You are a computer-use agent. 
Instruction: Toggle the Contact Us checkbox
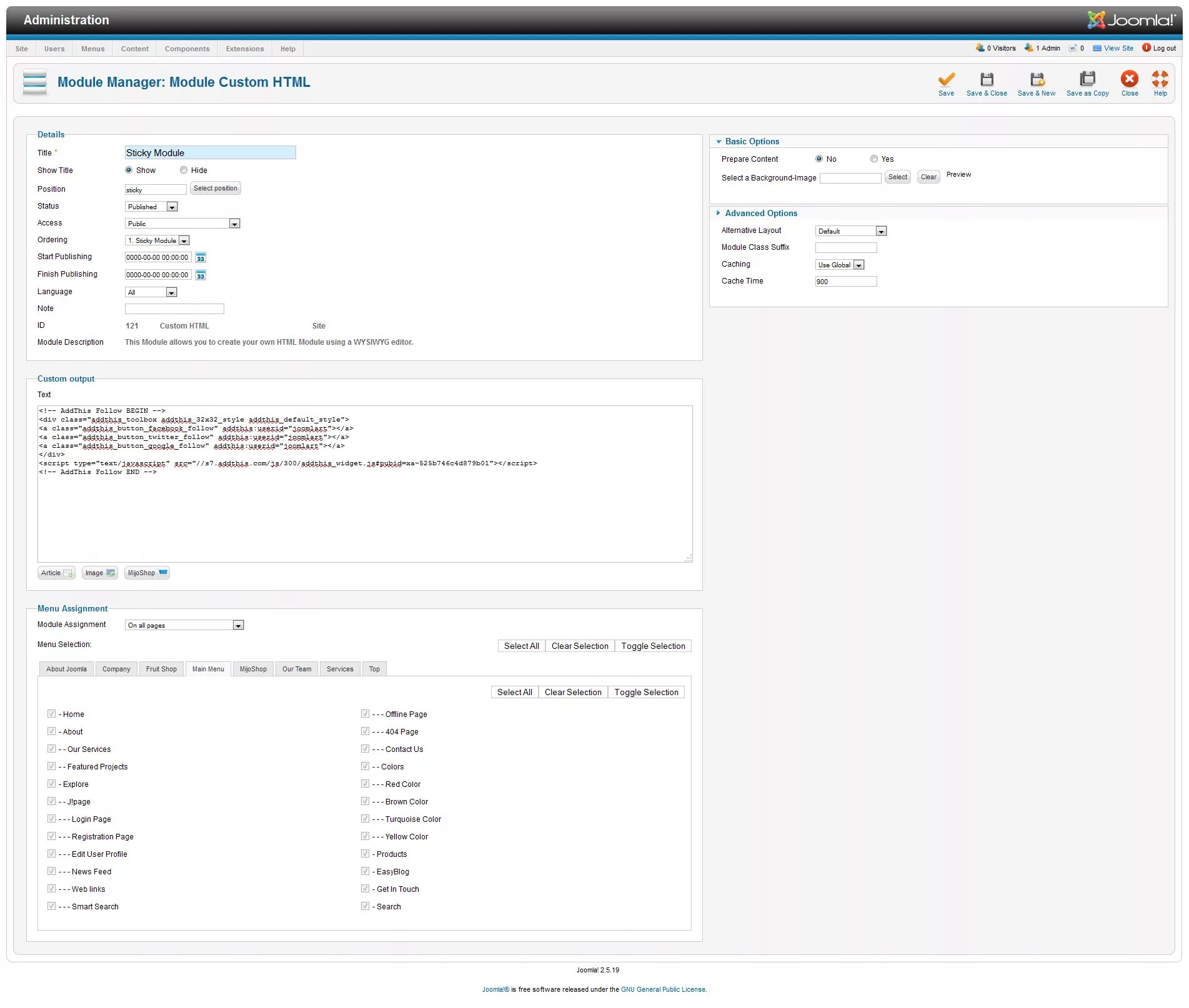click(366, 749)
